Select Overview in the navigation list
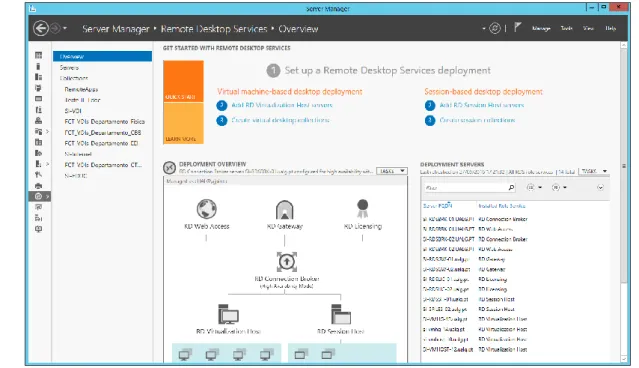Viewport: 639px width, 368px height. (x=102, y=57)
